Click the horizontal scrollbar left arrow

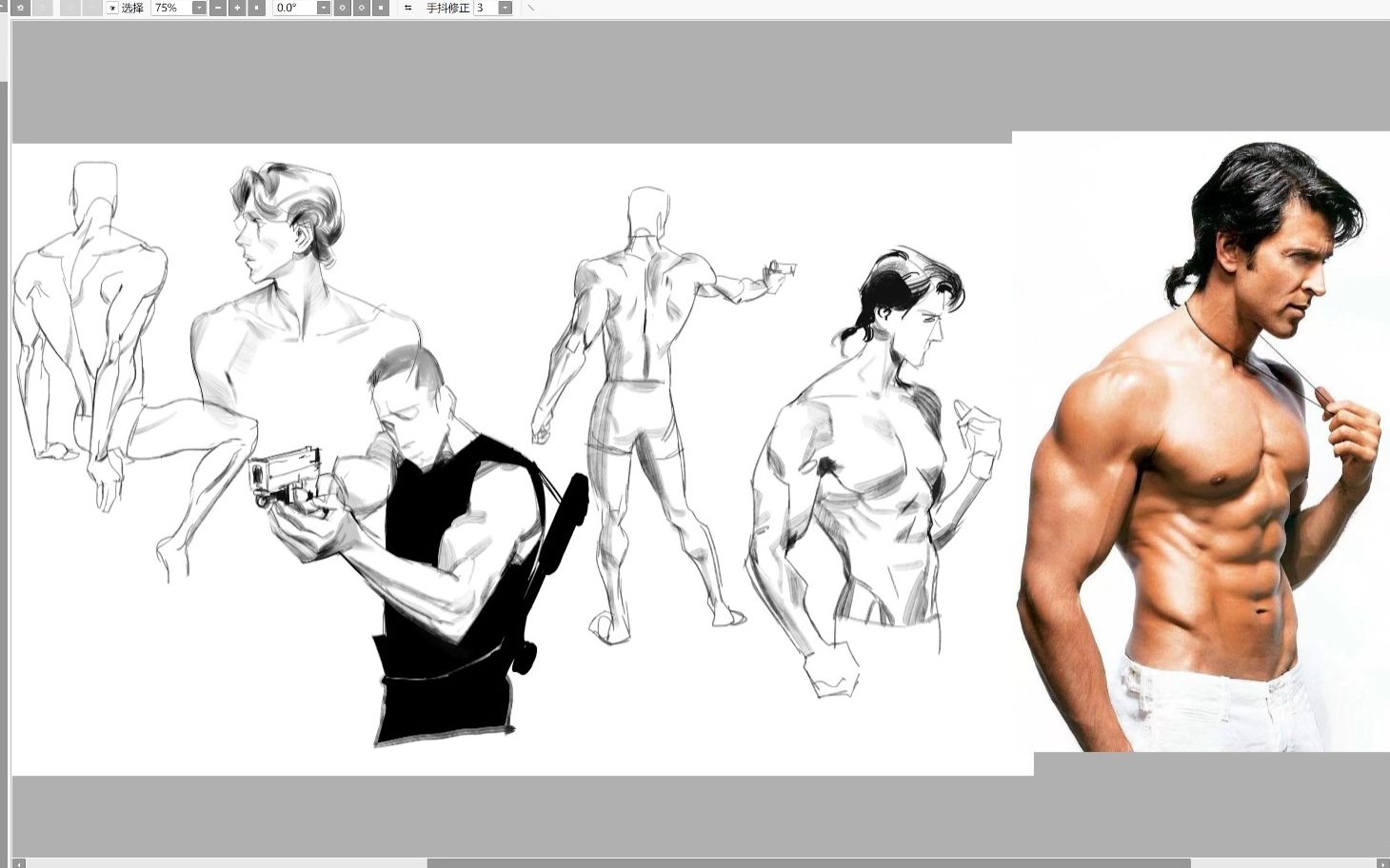(x=19, y=863)
